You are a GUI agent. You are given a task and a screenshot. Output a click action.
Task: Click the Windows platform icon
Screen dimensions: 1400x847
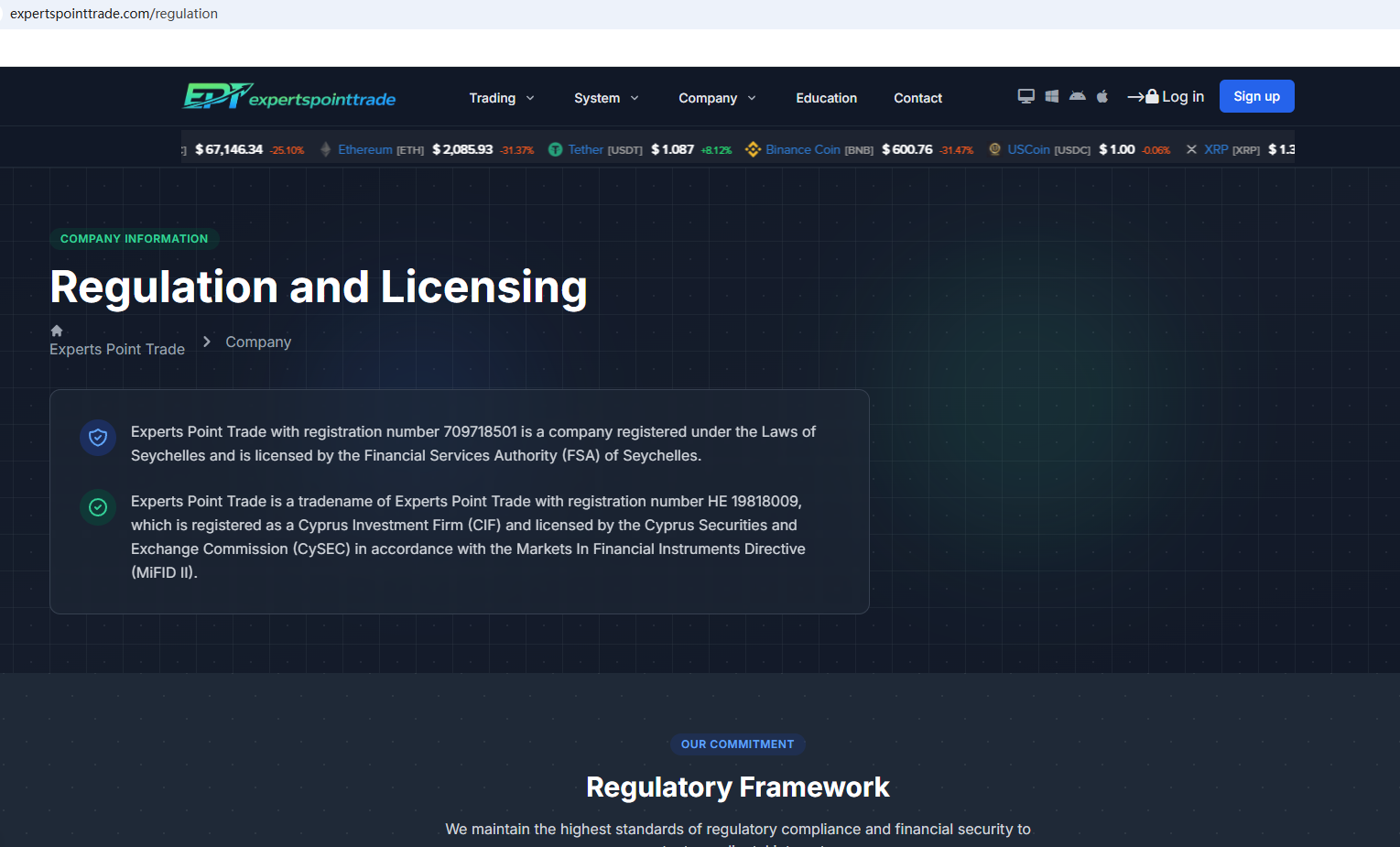point(1051,96)
